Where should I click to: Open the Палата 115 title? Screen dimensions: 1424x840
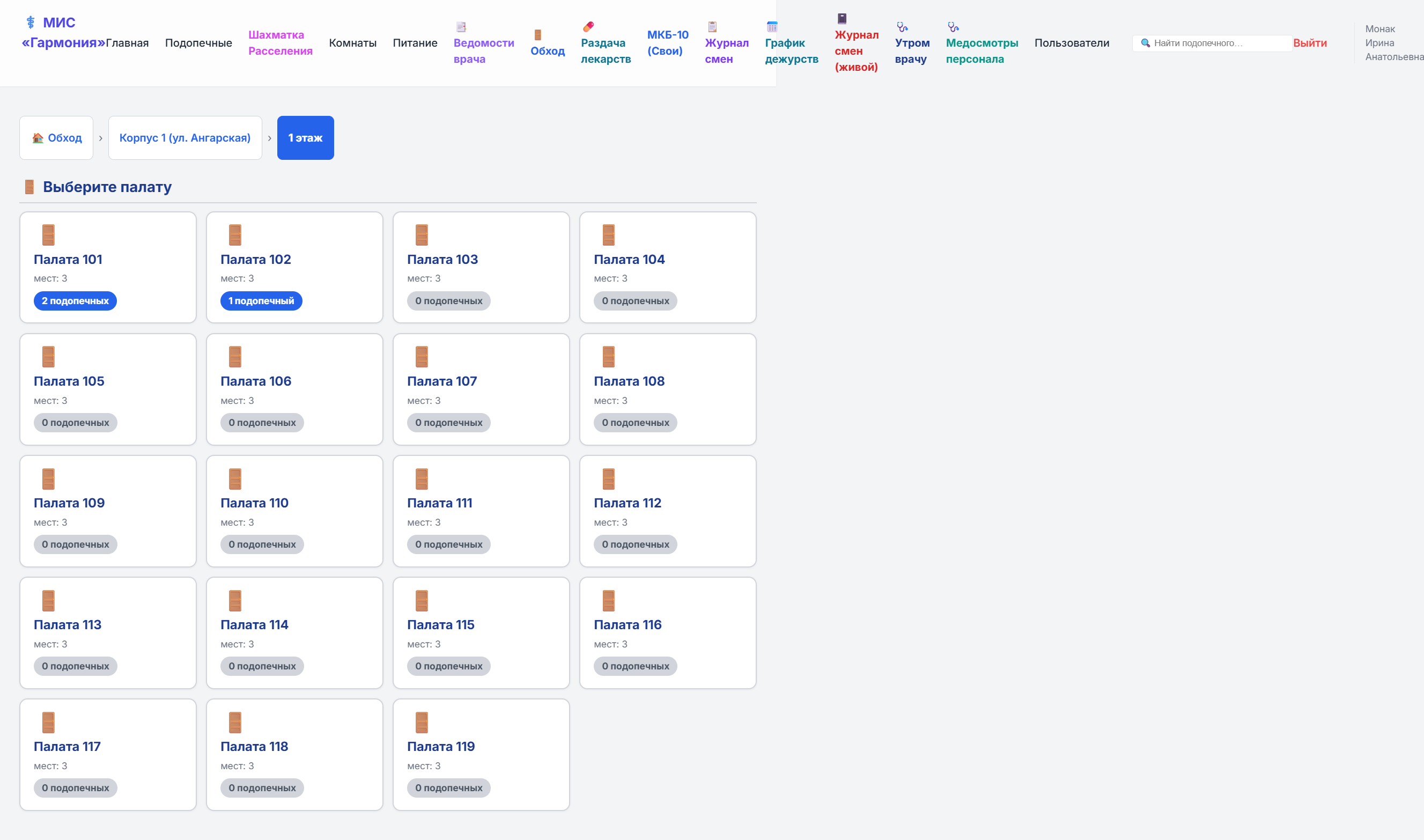coord(440,624)
